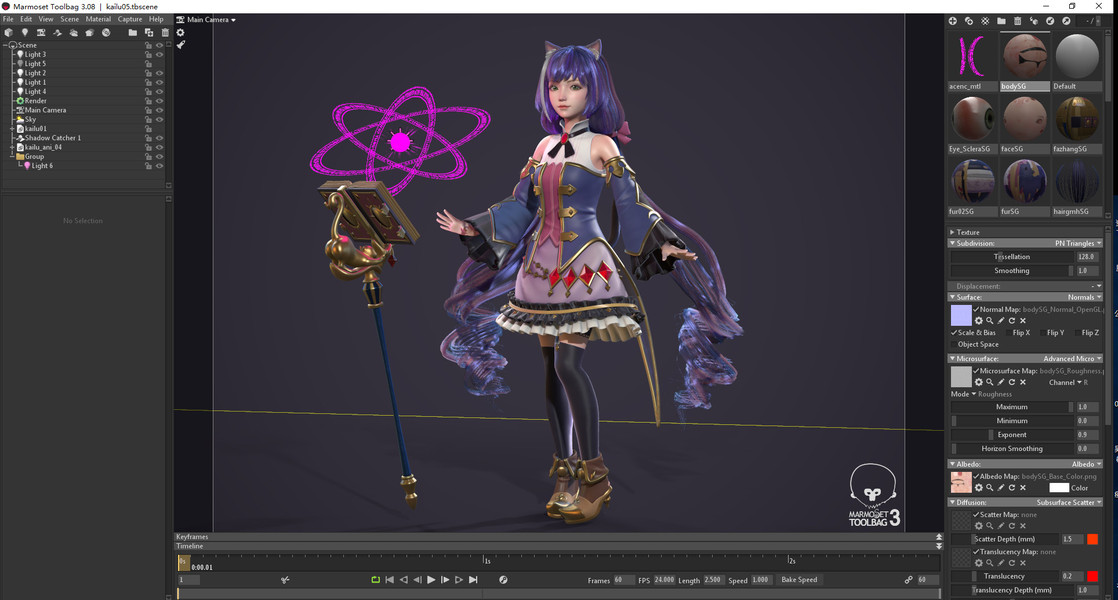Viewport: 1118px width, 600px height.
Task: Open the Advanced Micro microsurface dropdown
Action: pyautogui.click(x=1072, y=359)
